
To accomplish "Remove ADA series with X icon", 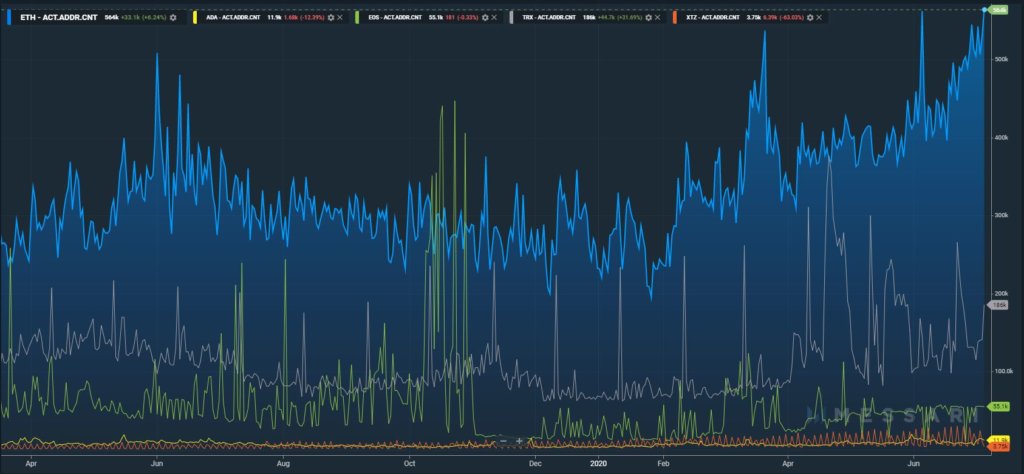I will point(340,18).
